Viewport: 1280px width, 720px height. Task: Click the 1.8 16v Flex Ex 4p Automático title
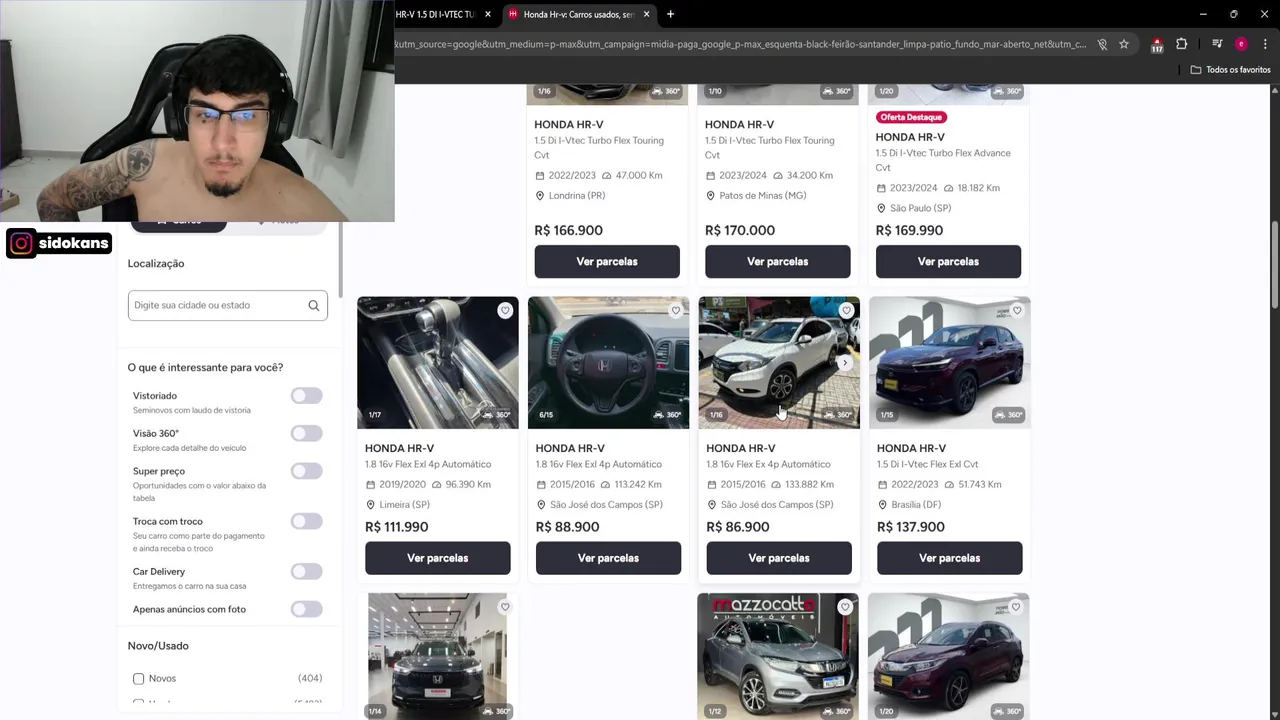768,464
